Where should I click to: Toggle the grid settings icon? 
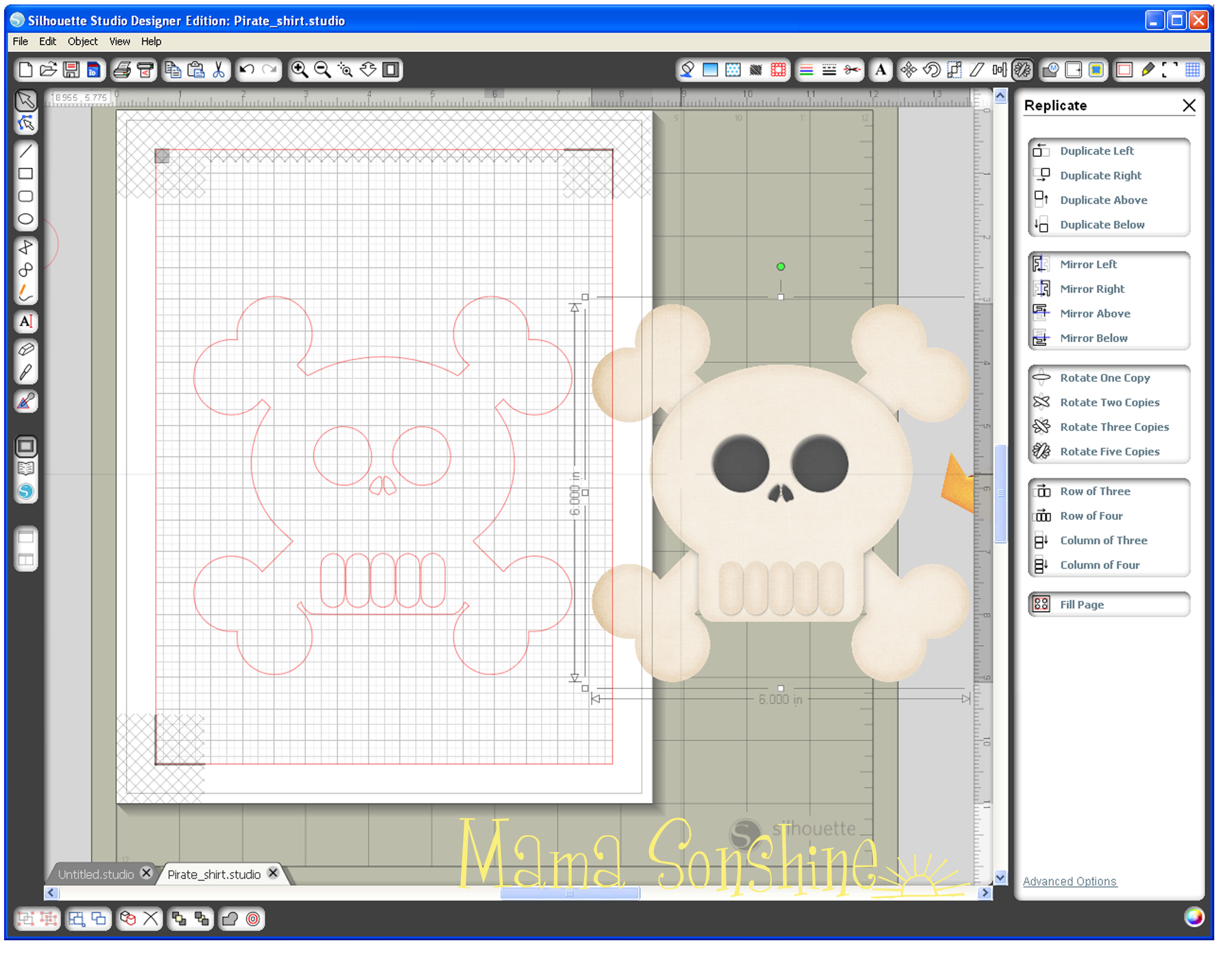pyautogui.click(x=1192, y=70)
